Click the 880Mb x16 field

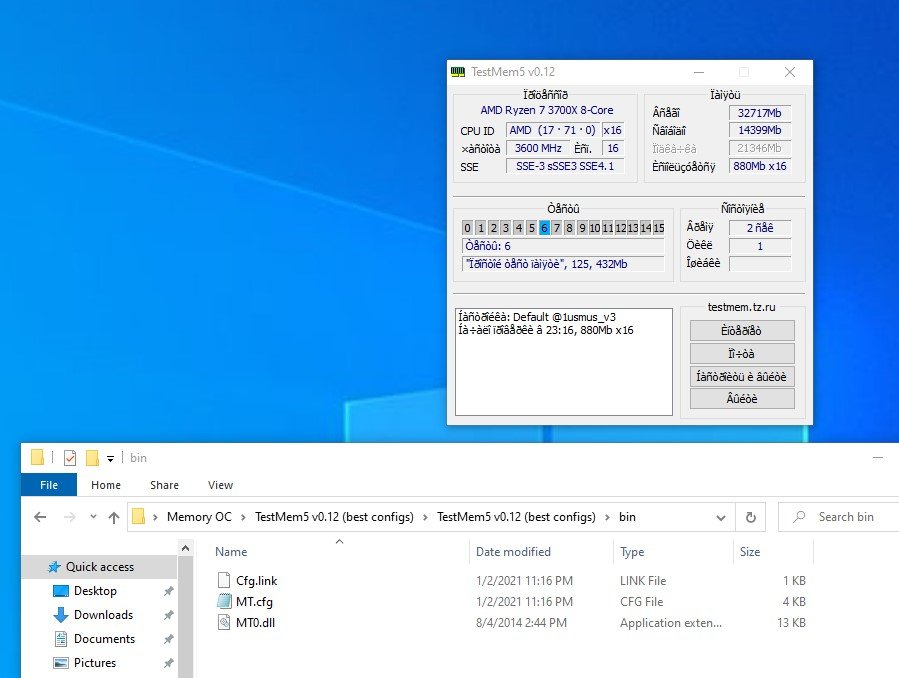[760, 166]
